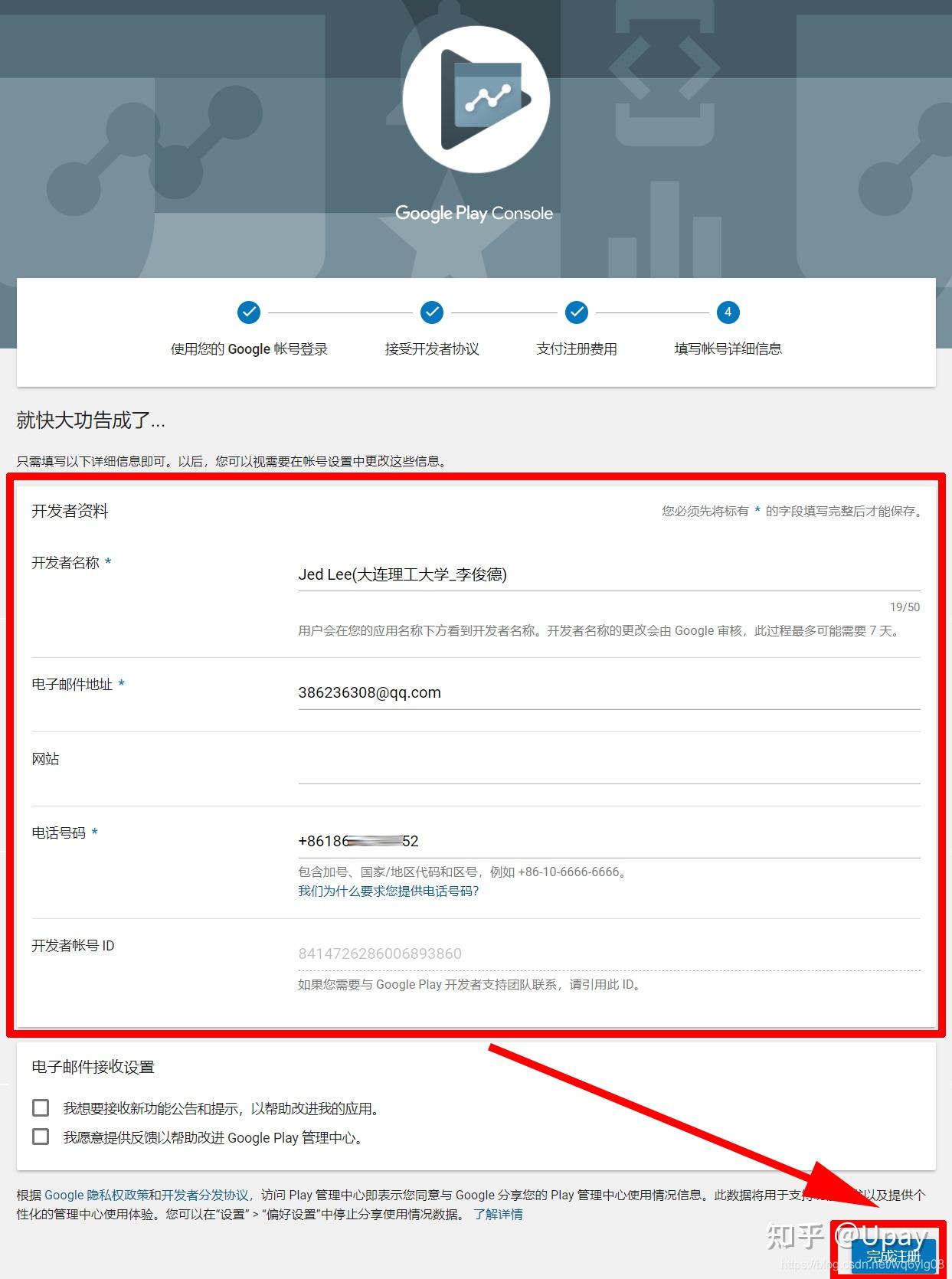Click the 网站 field label
The width and height of the screenshot is (952, 1279).
[x=45, y=759]
